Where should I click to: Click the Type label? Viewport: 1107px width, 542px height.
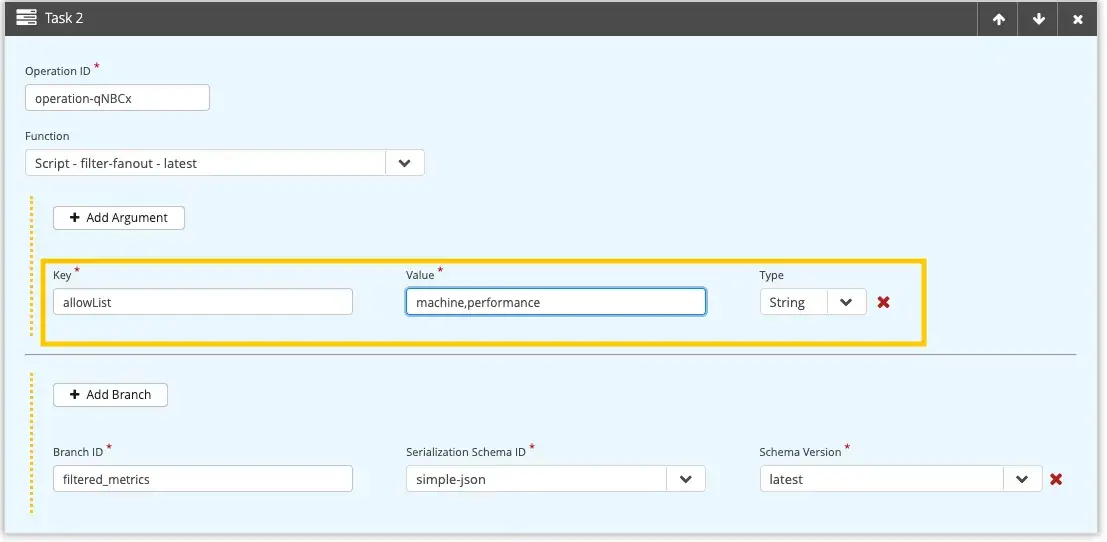pyautogui.click(x=772, y=275)
